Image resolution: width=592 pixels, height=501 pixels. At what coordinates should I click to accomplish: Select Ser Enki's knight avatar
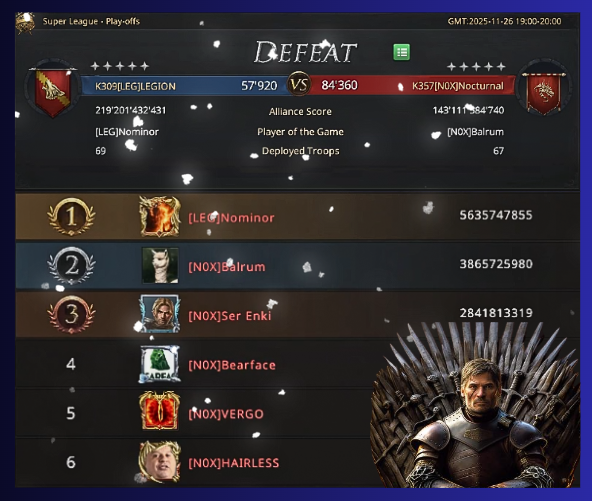[x=160, y=314]
